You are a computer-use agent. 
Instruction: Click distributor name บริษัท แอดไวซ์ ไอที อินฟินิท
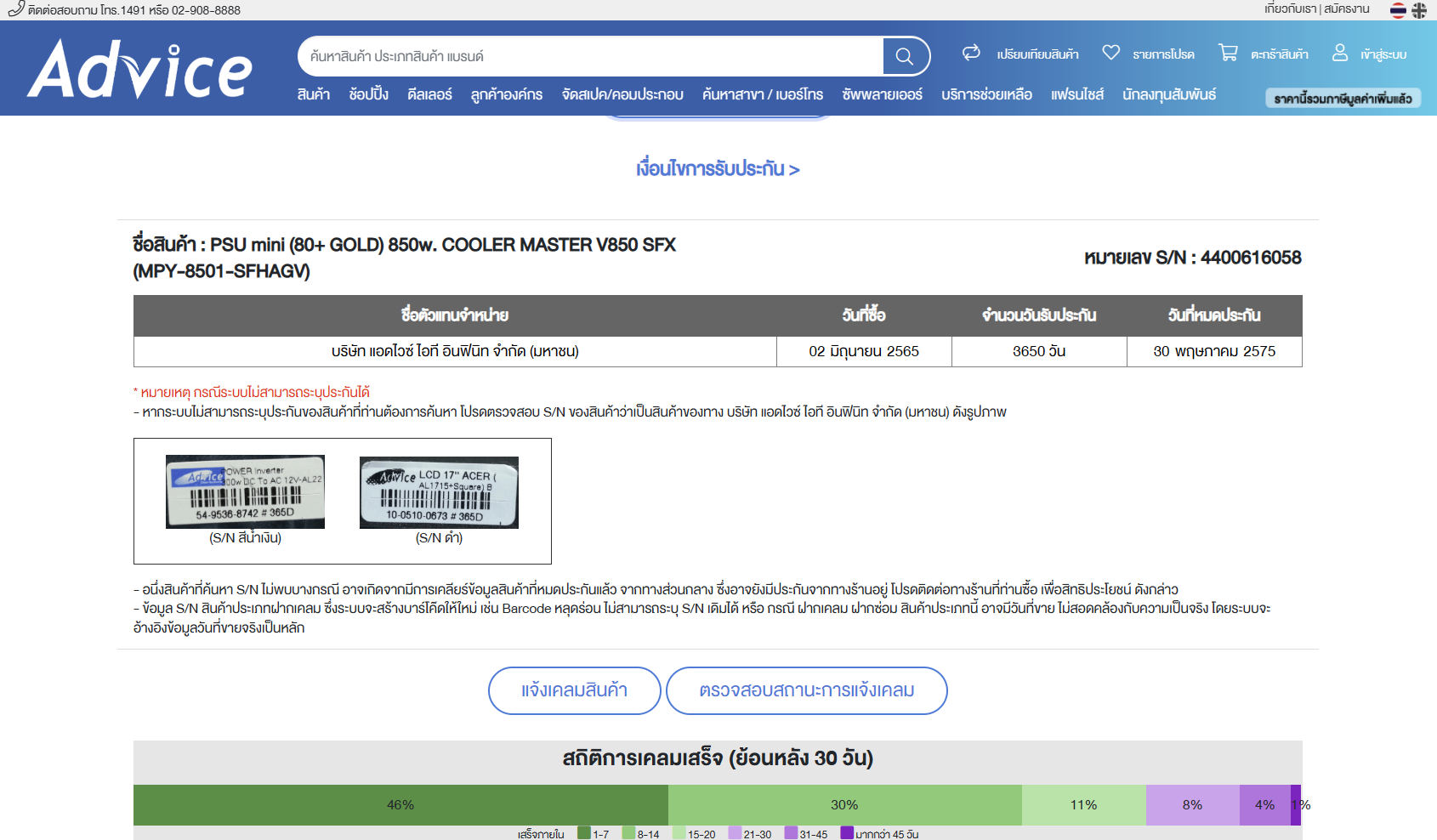(x=455, y=351)
